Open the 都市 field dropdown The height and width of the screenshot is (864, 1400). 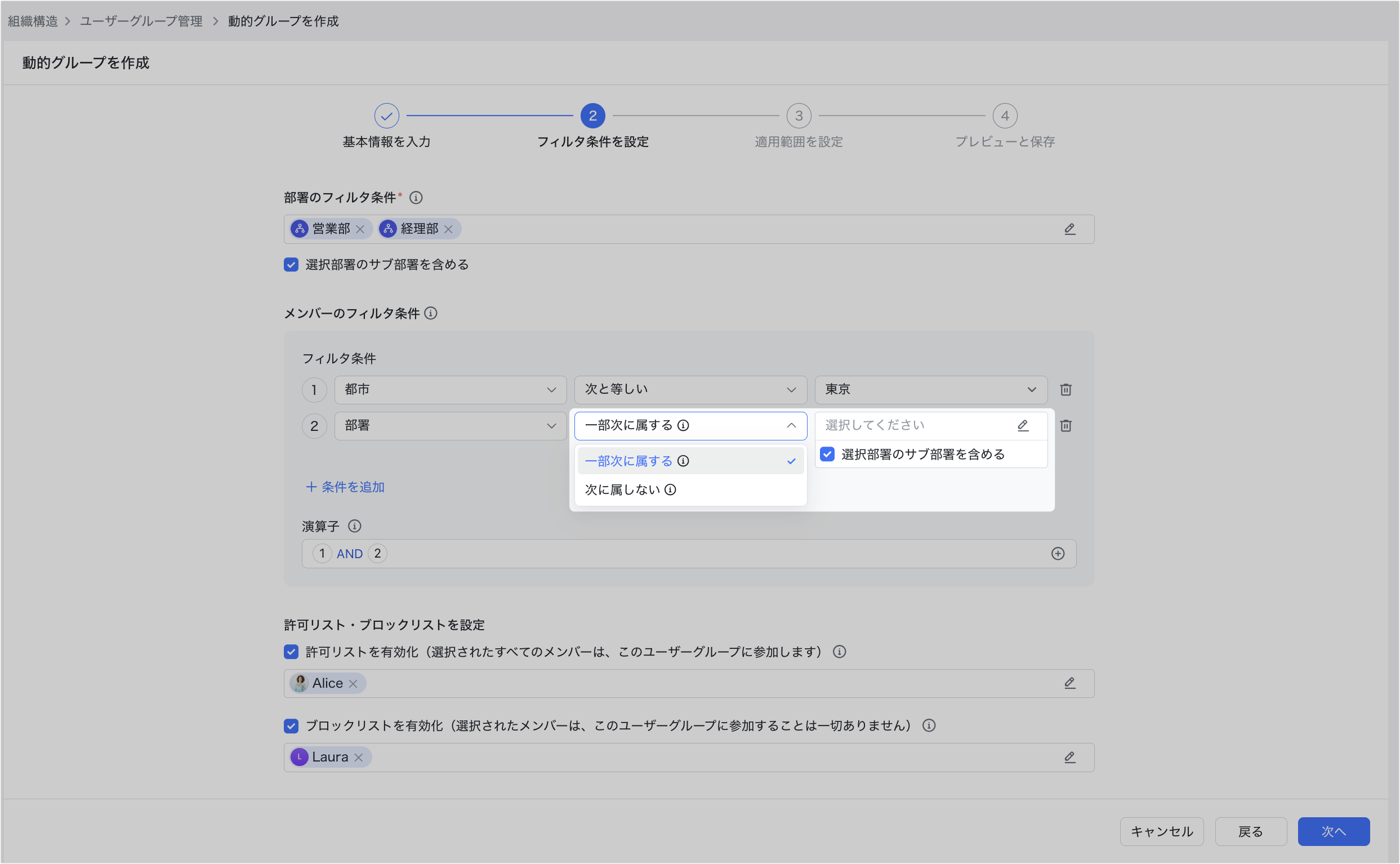click(450, 390)
